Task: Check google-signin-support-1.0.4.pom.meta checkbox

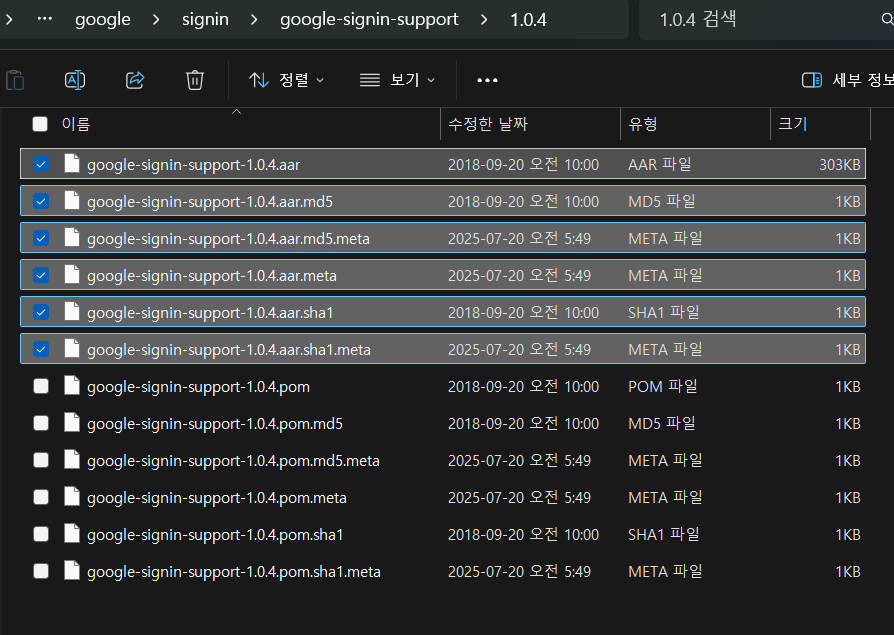Action: (x=40, y=498)
